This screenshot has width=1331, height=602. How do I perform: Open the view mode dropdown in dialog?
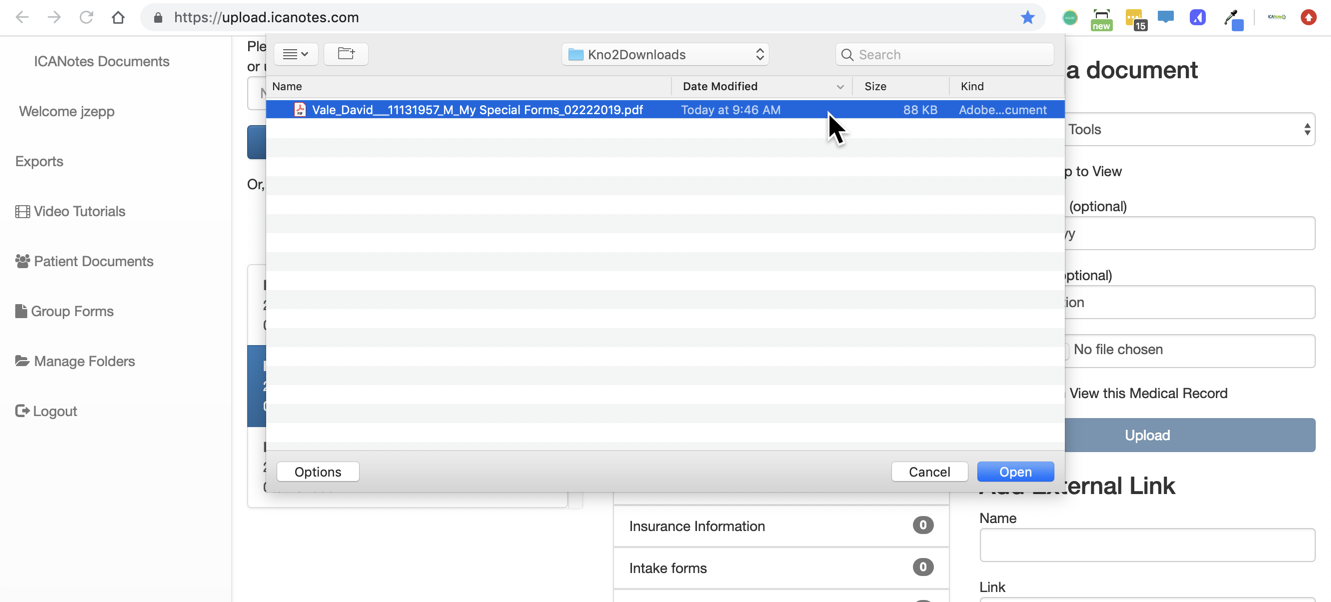[296, 54]
